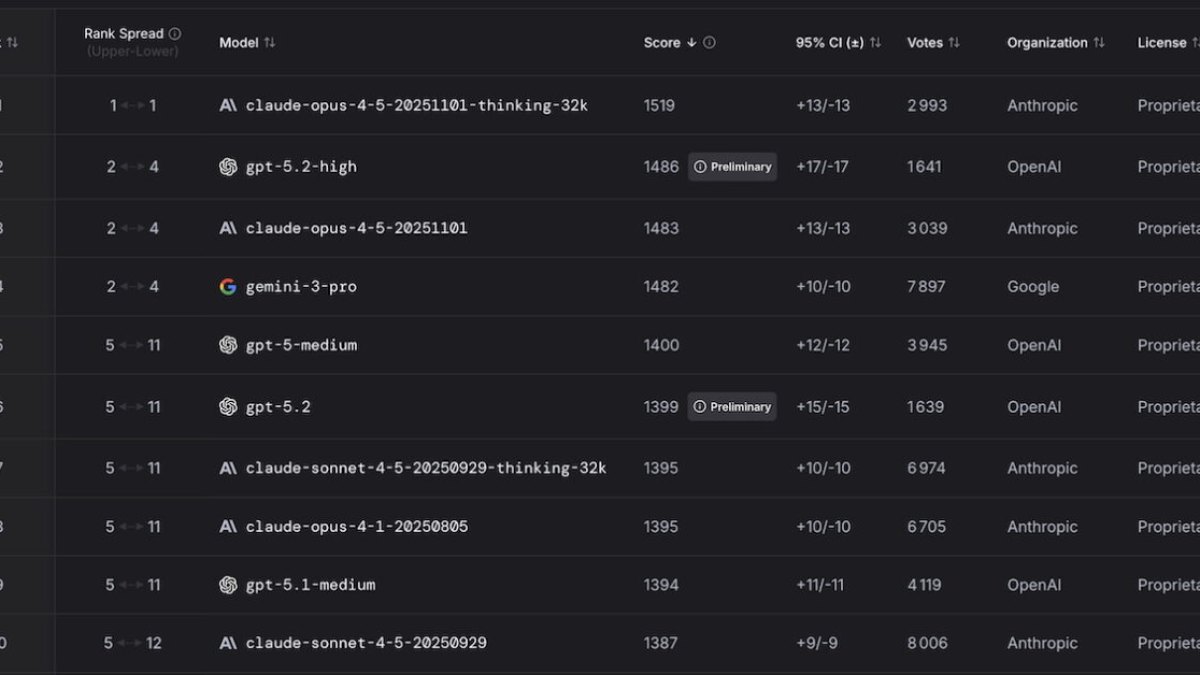Click Anthropic logo of claude-sonnet-4-5-20250929-thinking-32k
Viewport: 1200px width, 675px height.
[x=228, y=468]
